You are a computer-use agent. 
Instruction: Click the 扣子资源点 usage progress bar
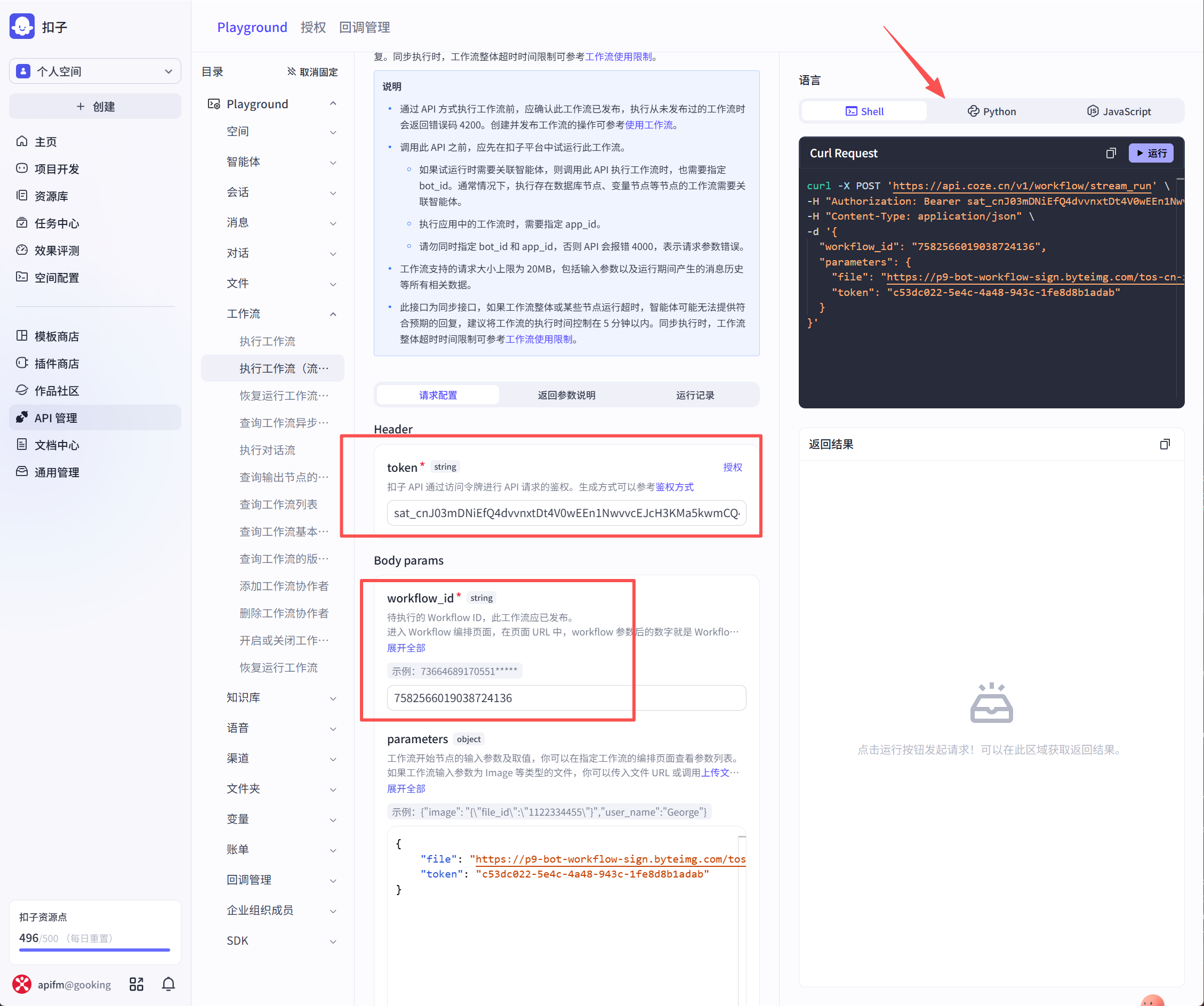(94, 950)
